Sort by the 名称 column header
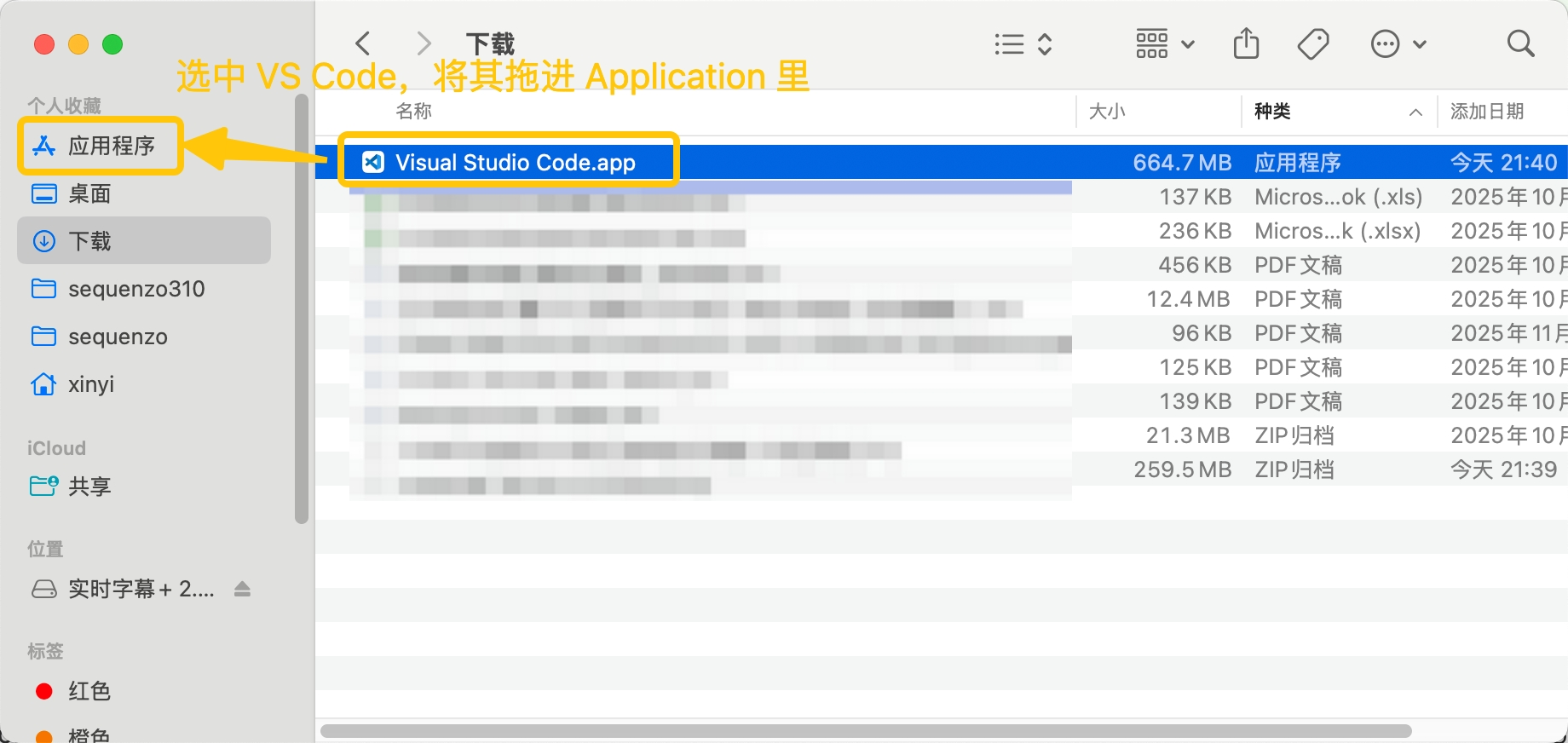The image size is (1568, 743). (x=414, y=112)
